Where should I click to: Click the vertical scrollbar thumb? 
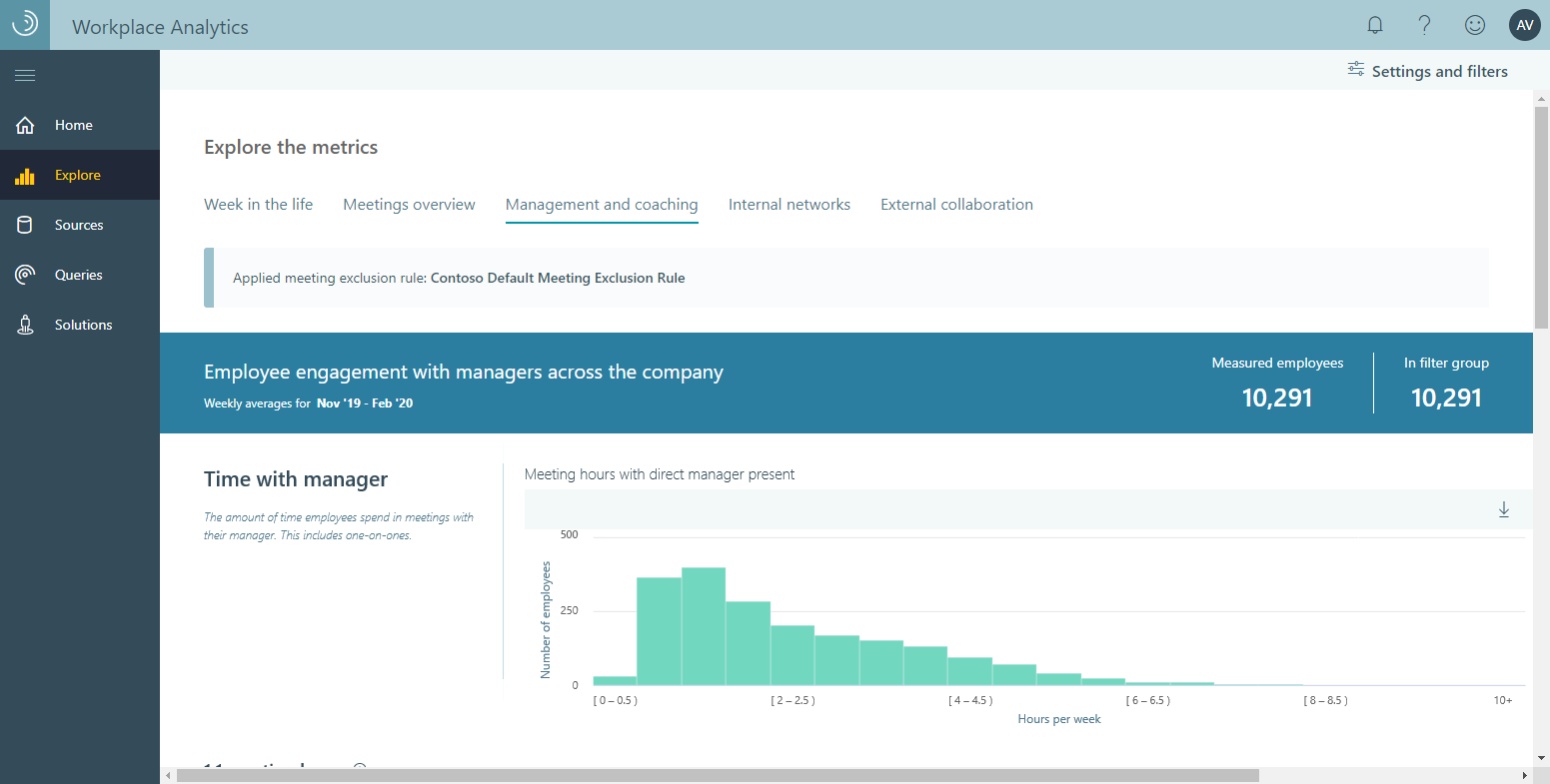(1541, 216)
